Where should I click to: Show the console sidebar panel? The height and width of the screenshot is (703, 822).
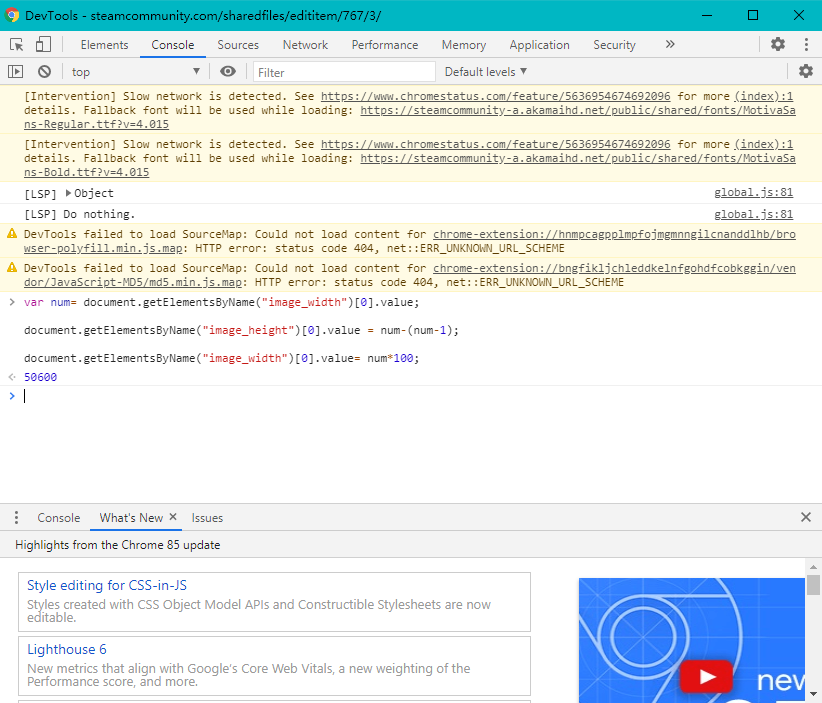tap(15, 72)
